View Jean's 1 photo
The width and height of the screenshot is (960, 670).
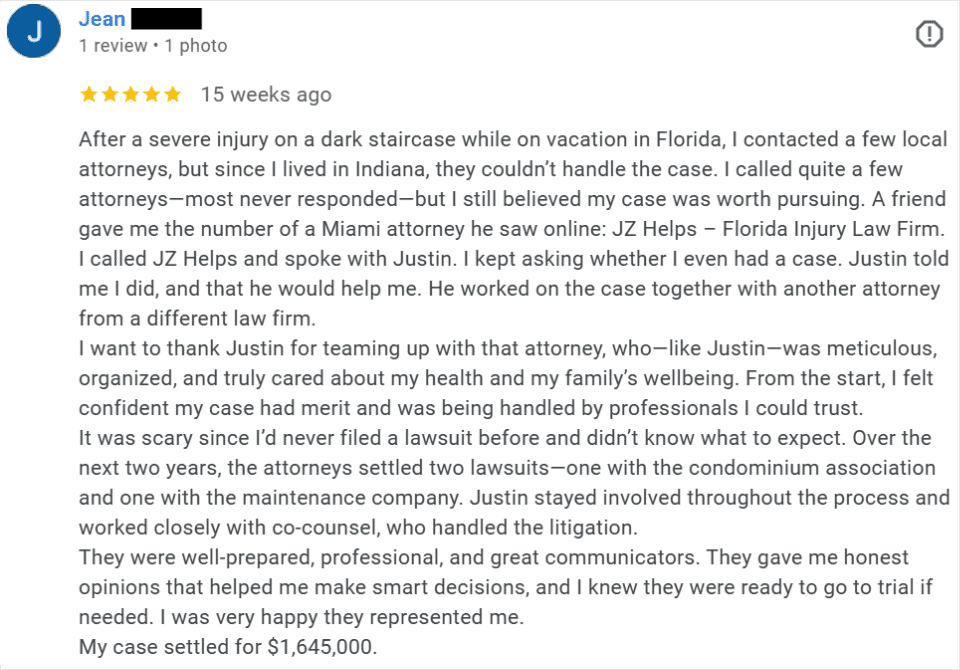(197, 45)
